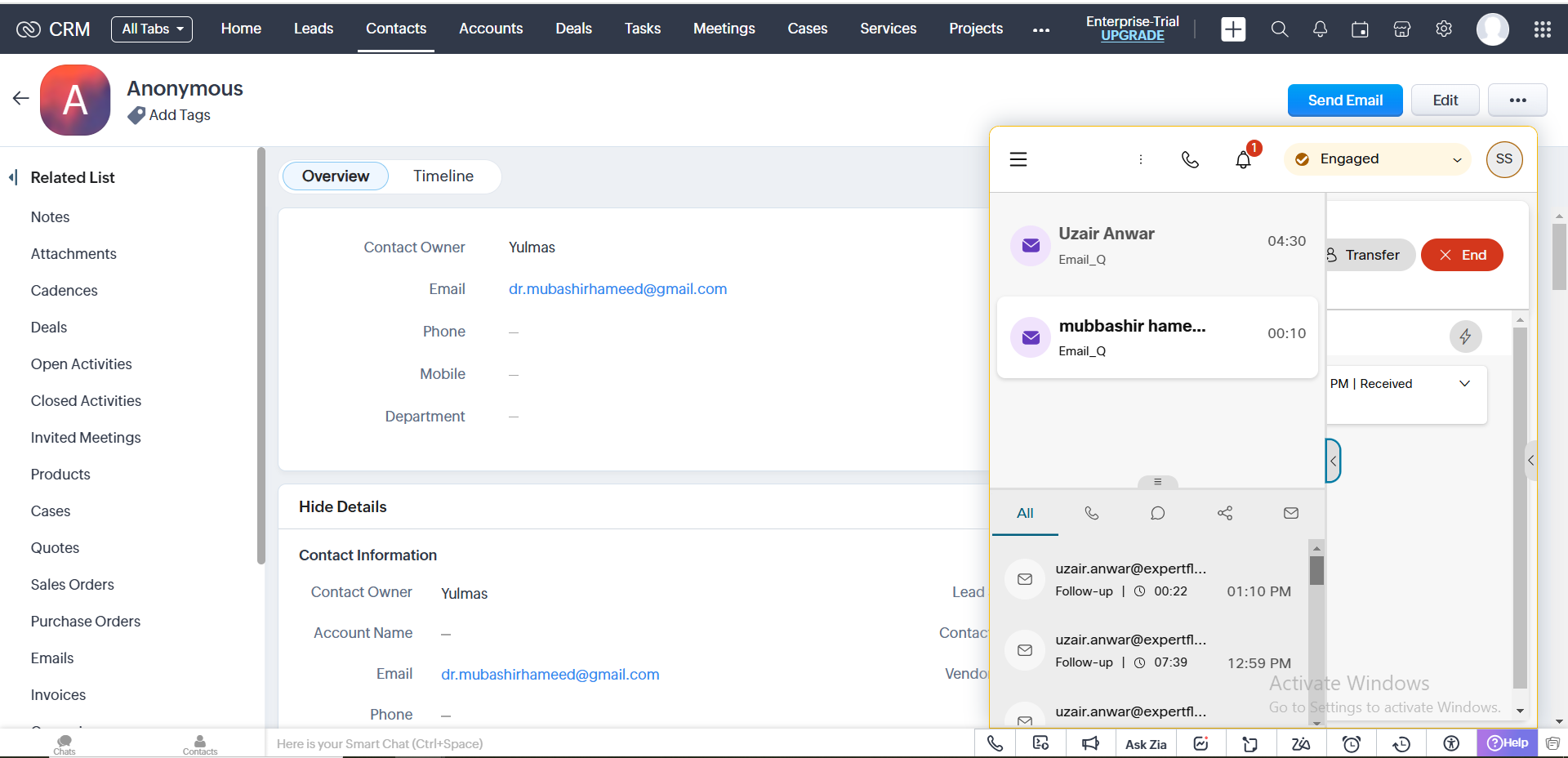Screen dimensions: 1568x758
Task: Open the settings gear in top navigation
Action: click(1444, 29)
